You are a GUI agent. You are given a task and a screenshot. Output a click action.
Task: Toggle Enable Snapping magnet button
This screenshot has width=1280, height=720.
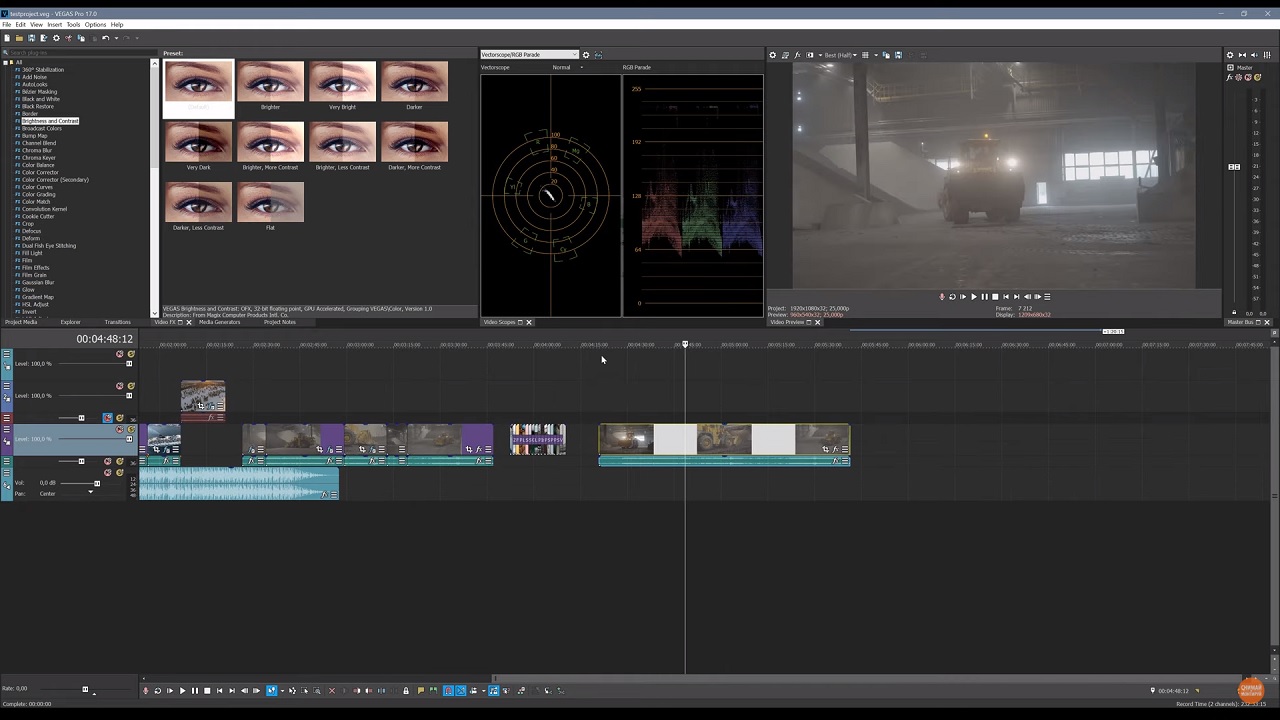click(448, 691)
